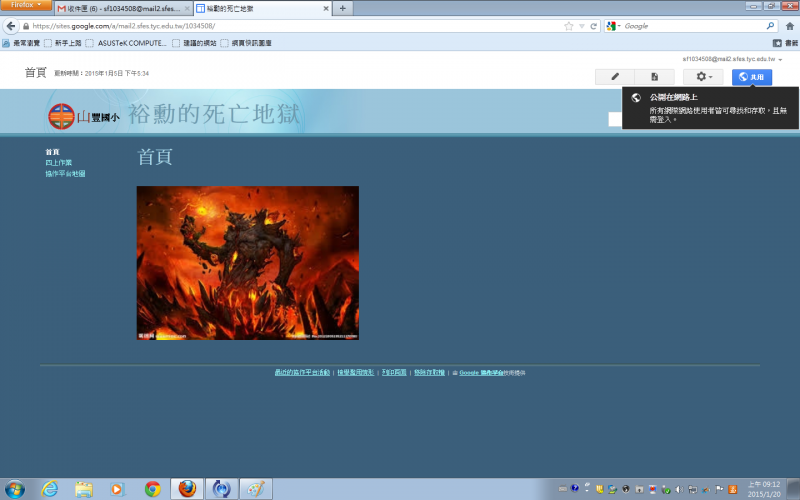Click the blue share button with globe
The image size is (800, 500).
(752, 77)
